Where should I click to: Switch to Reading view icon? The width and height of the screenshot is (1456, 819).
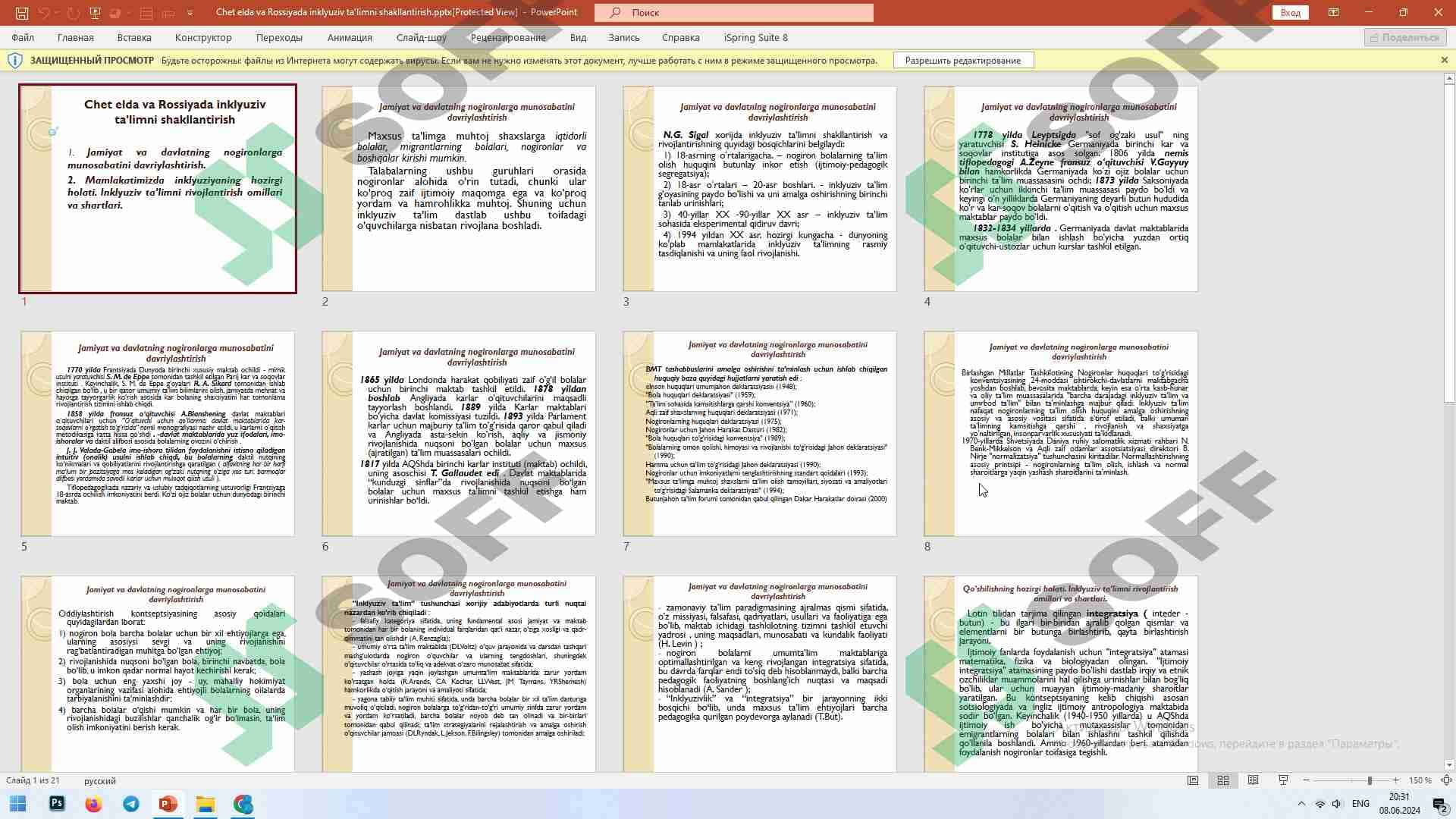click(1254, 780)
